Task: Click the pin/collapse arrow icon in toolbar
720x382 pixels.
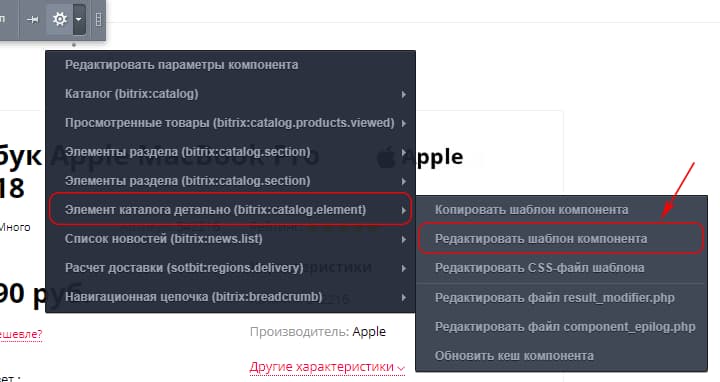Action: (x=33, y=19)
